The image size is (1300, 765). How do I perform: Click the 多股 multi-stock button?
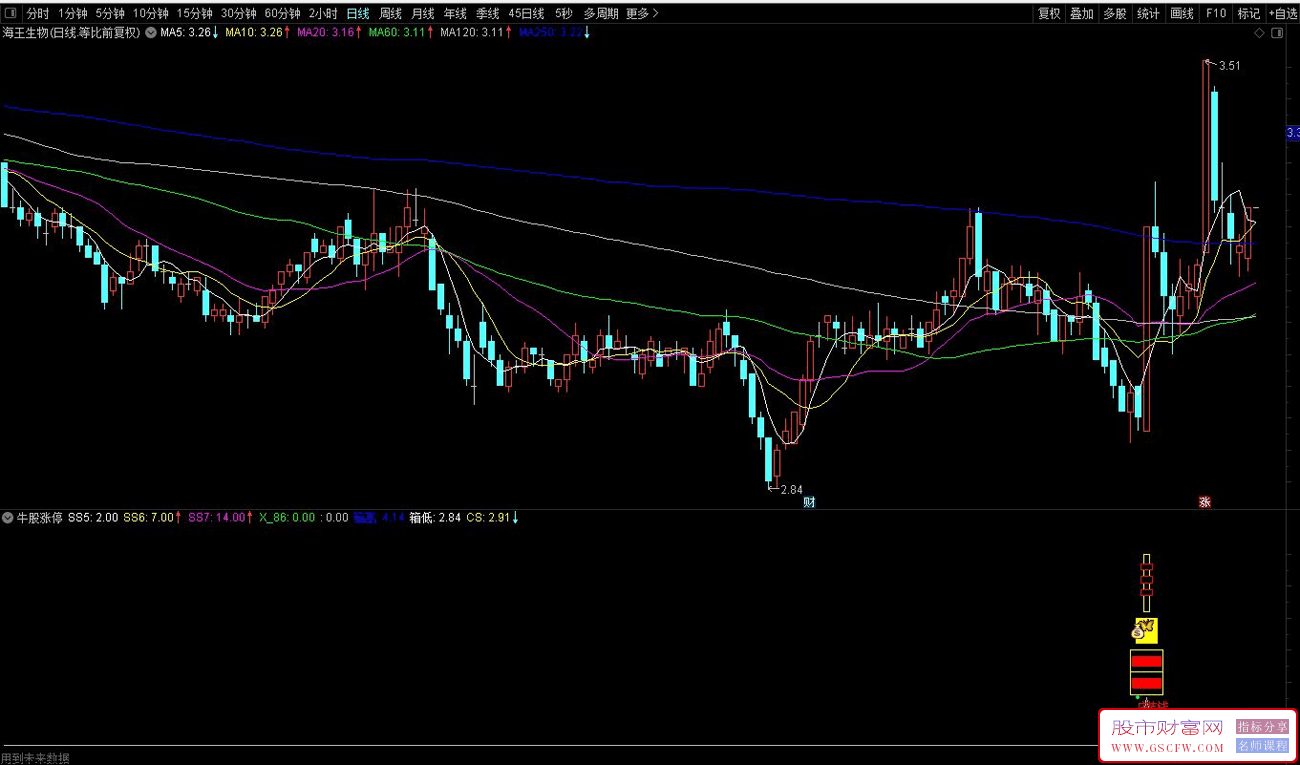point(1115,14)
